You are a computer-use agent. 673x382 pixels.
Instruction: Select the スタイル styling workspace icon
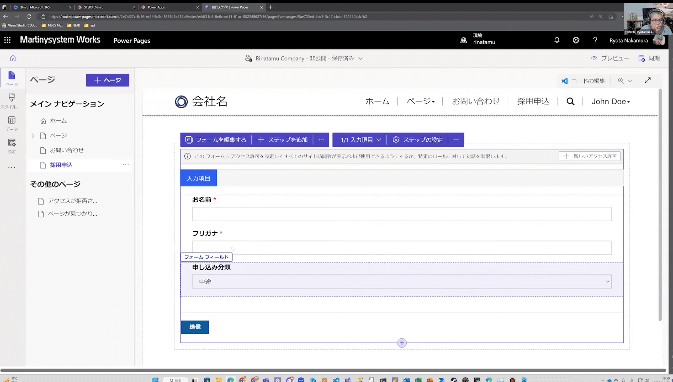[x=12, y=100]
